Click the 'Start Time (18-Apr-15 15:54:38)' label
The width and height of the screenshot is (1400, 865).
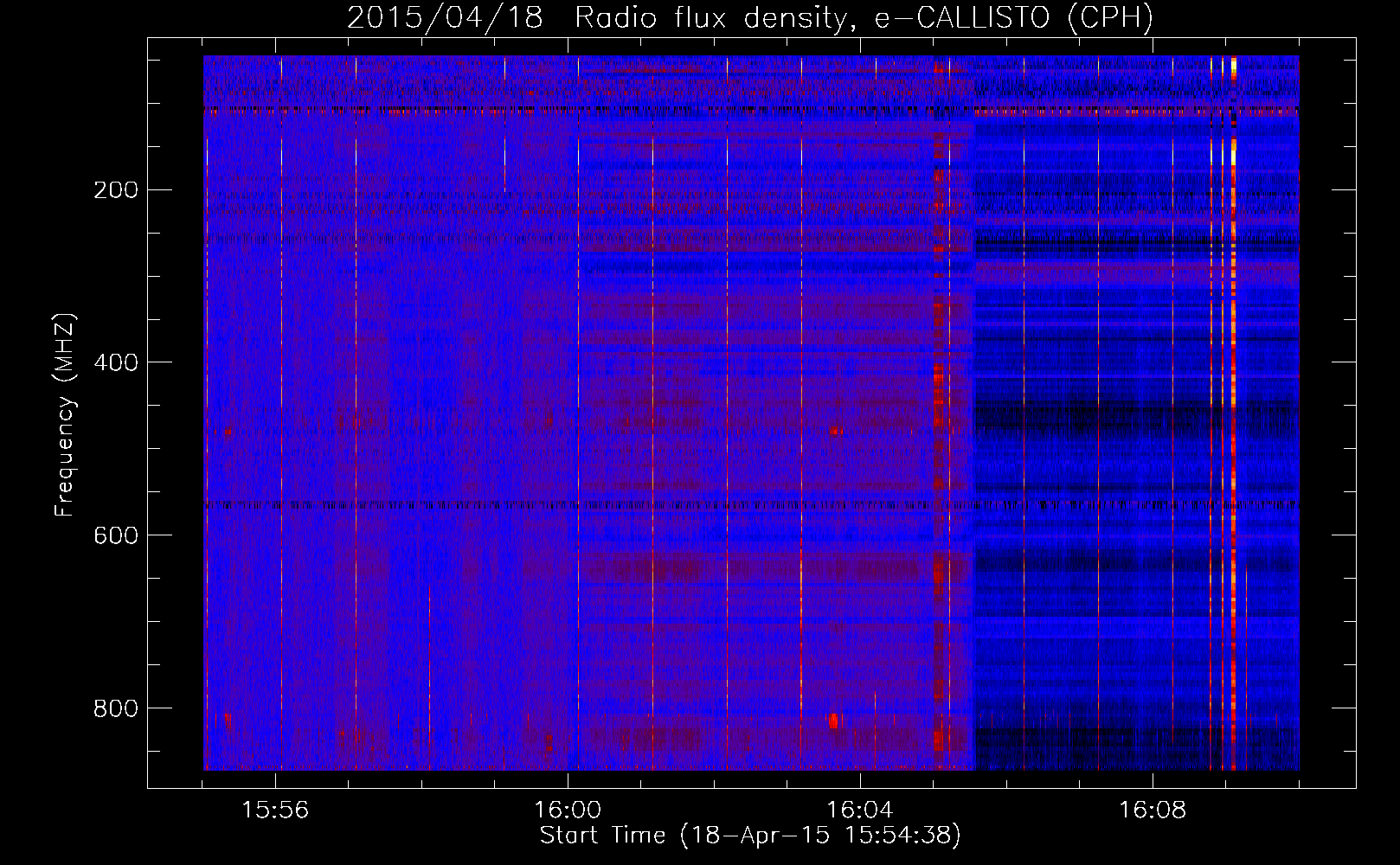point(750,836)
